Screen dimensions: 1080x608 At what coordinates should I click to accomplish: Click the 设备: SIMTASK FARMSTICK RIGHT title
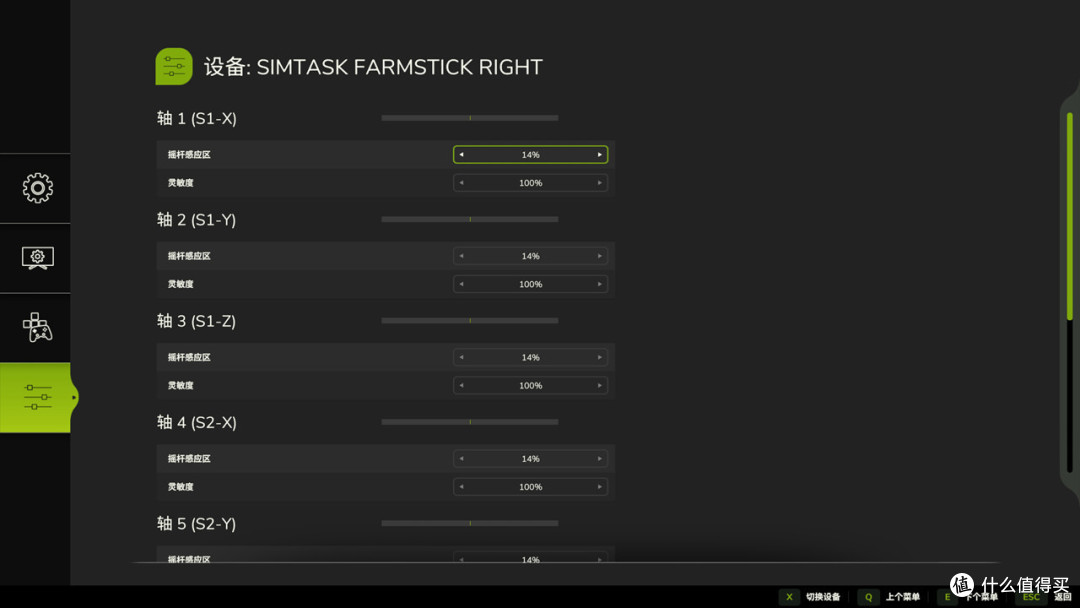pyautogui.click(x=373, y=67)
